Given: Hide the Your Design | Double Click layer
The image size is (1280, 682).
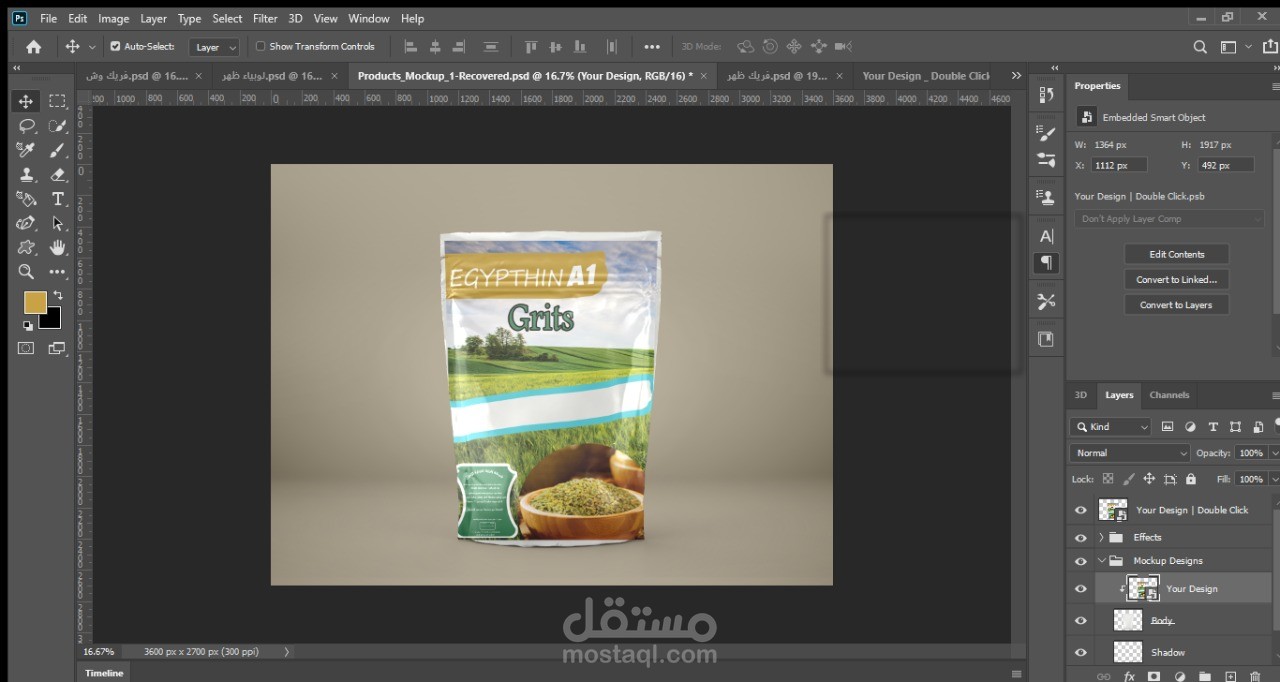Looking at the screenshot, I should [x=1080, y=510].
